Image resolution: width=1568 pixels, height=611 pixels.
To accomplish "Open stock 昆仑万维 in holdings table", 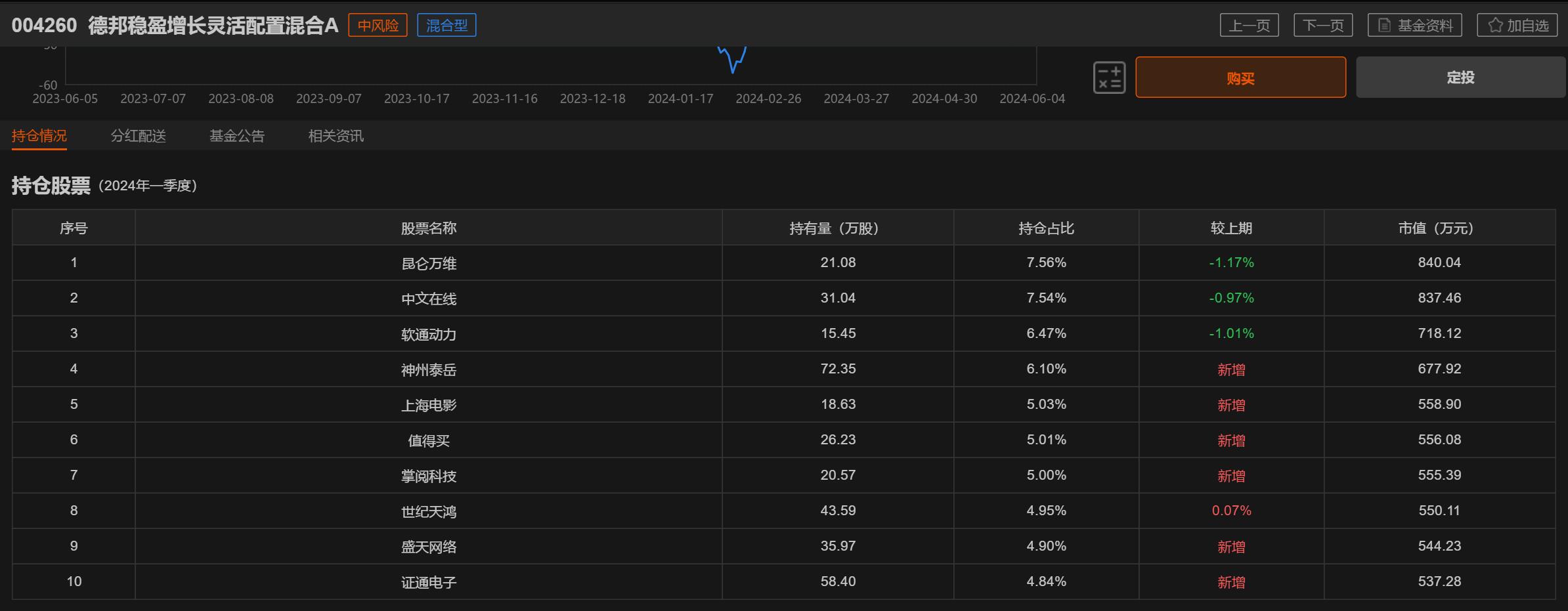I will coord(428,263).
